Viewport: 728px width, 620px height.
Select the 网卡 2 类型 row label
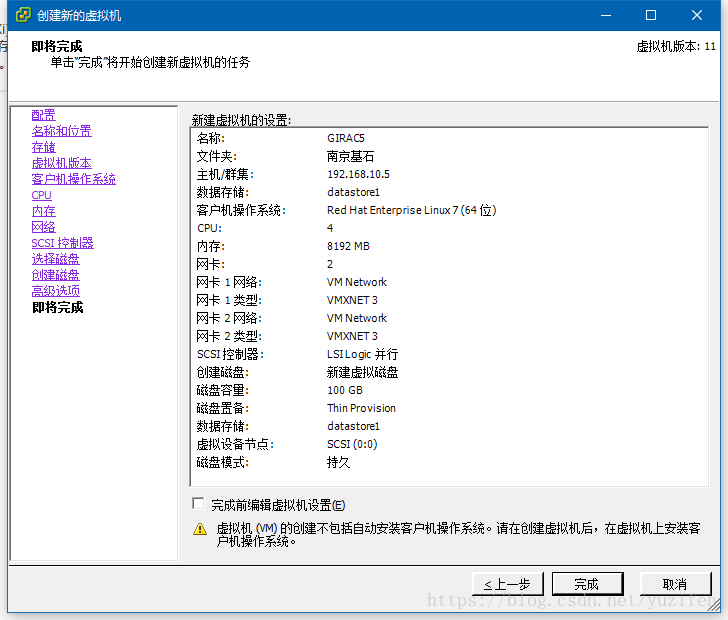[229, 336]
